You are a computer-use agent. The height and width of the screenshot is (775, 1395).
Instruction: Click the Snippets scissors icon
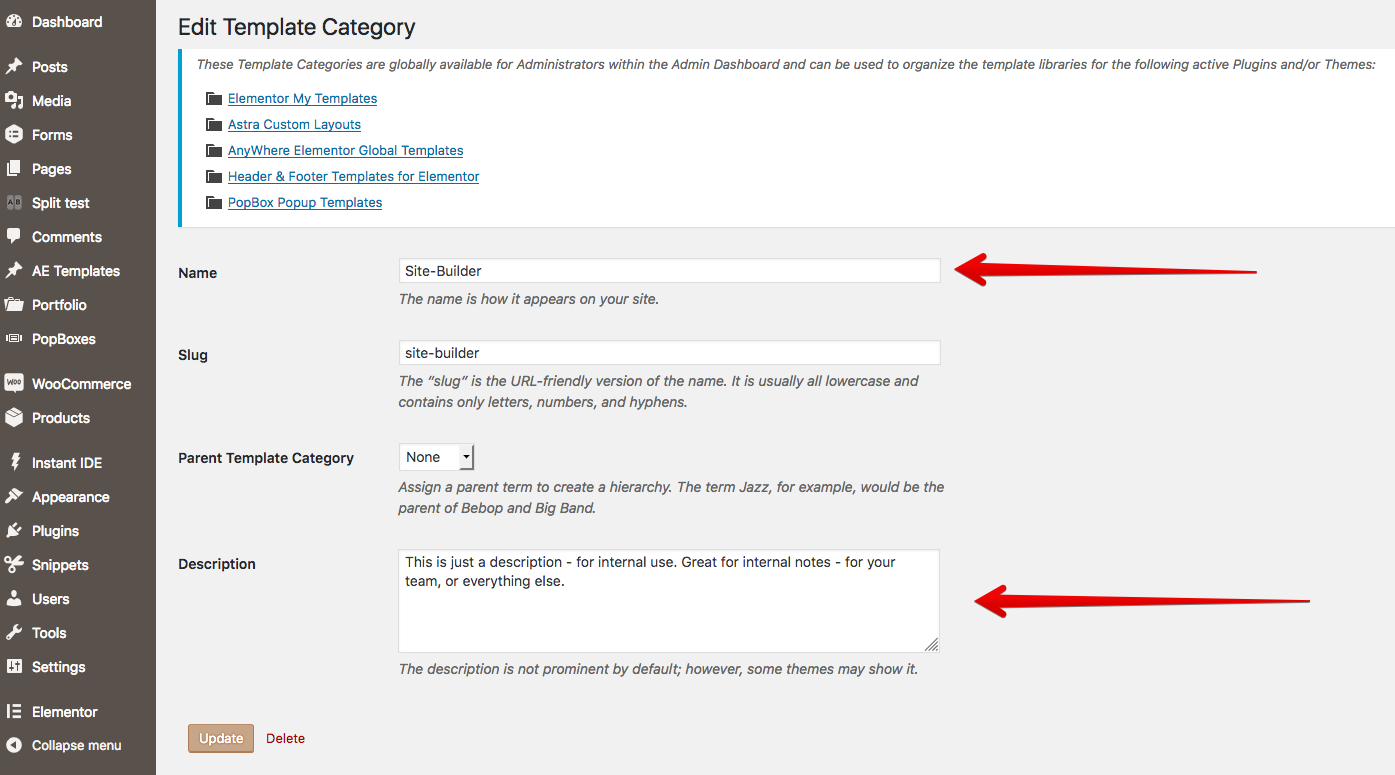pos(14,565)
